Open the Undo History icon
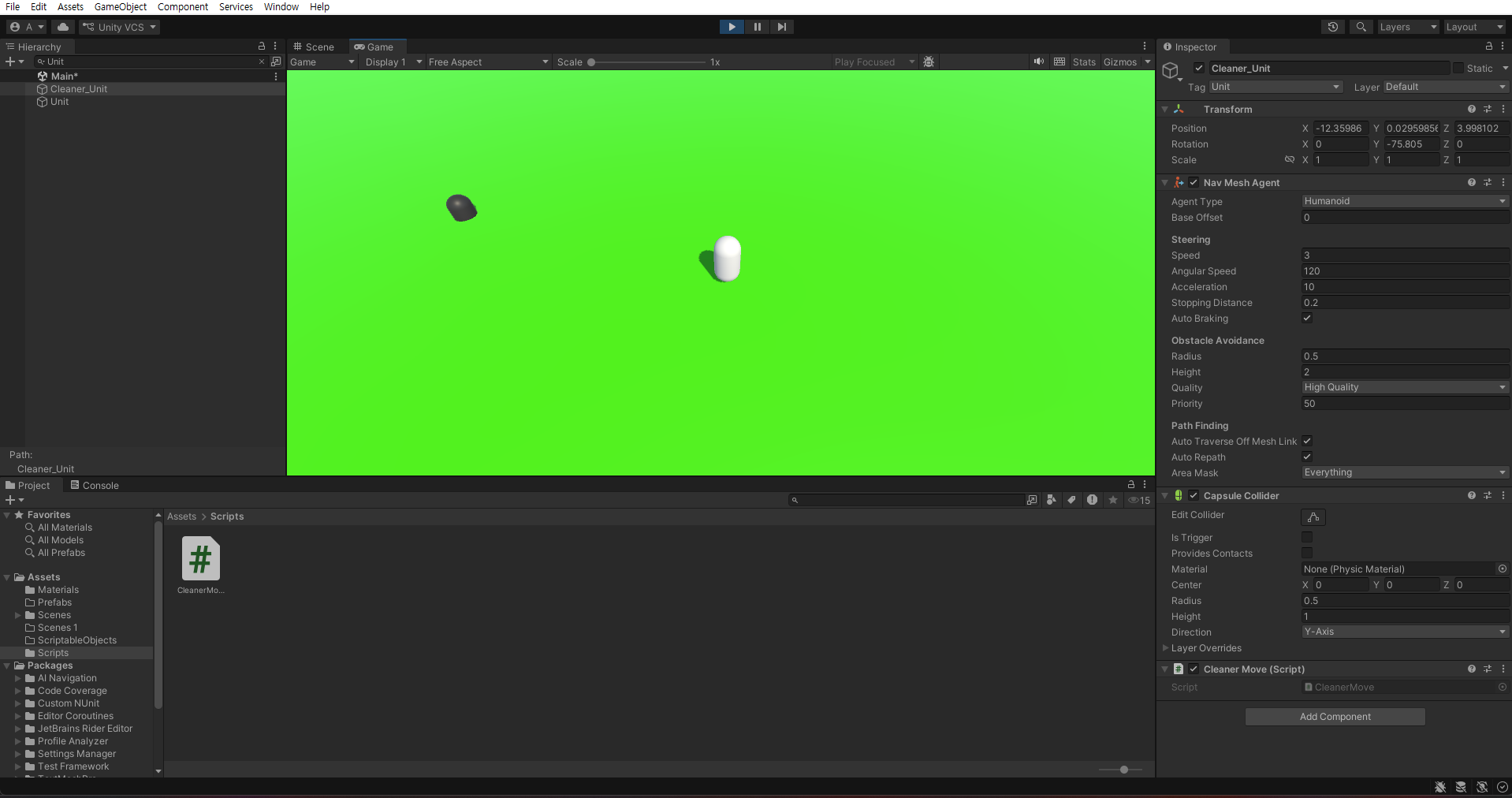 pyautogui.click(x=1333, y=27)
